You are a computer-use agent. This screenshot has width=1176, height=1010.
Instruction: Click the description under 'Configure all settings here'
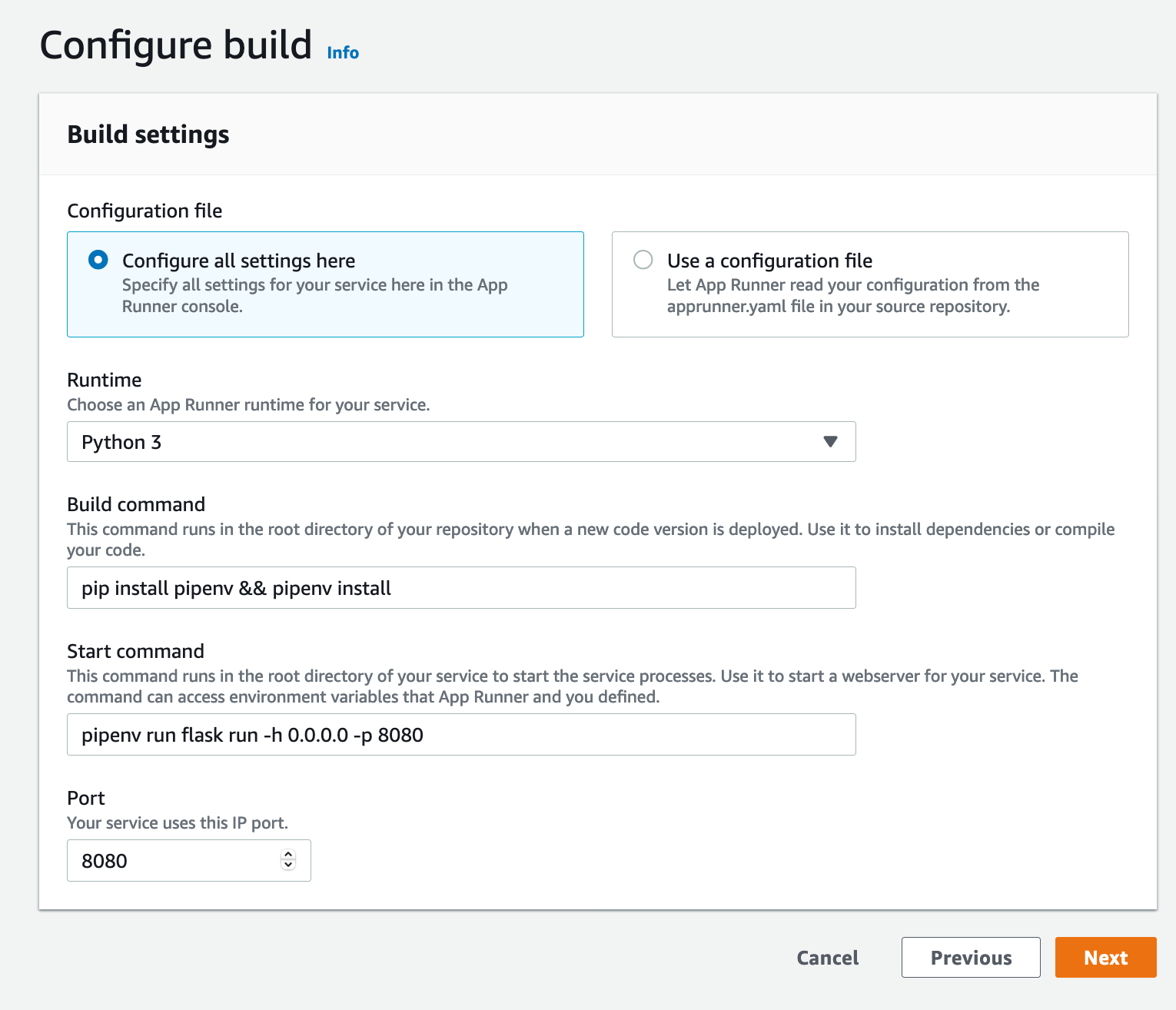coord(315,296)
